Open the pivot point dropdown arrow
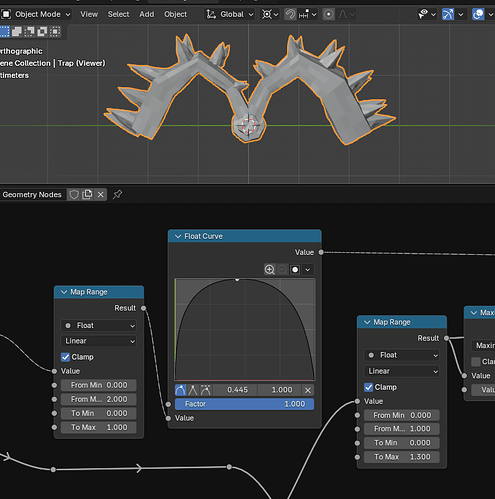 coord(276,14)
